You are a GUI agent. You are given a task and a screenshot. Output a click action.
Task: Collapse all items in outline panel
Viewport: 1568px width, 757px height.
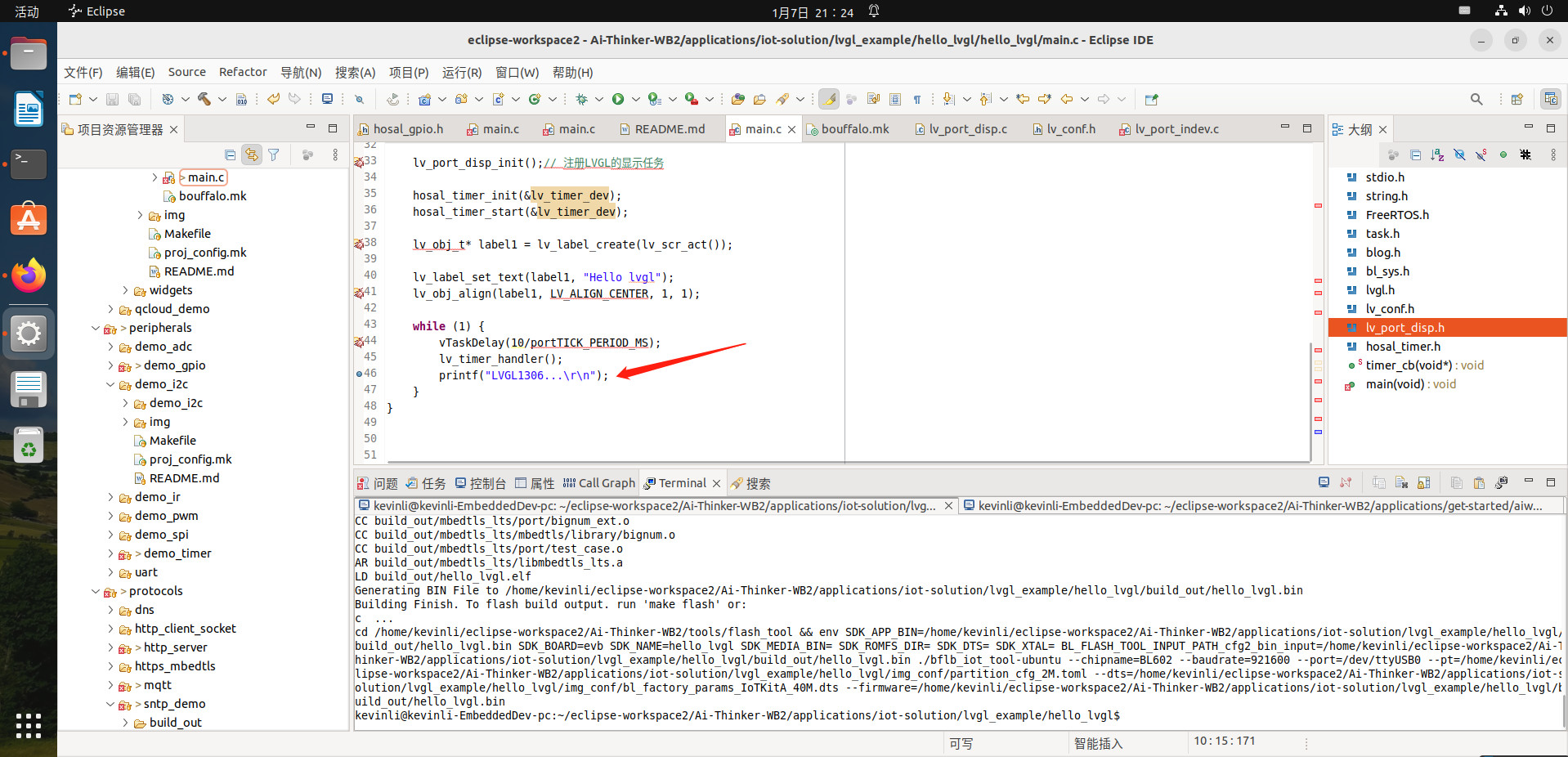coord(1416,155)
